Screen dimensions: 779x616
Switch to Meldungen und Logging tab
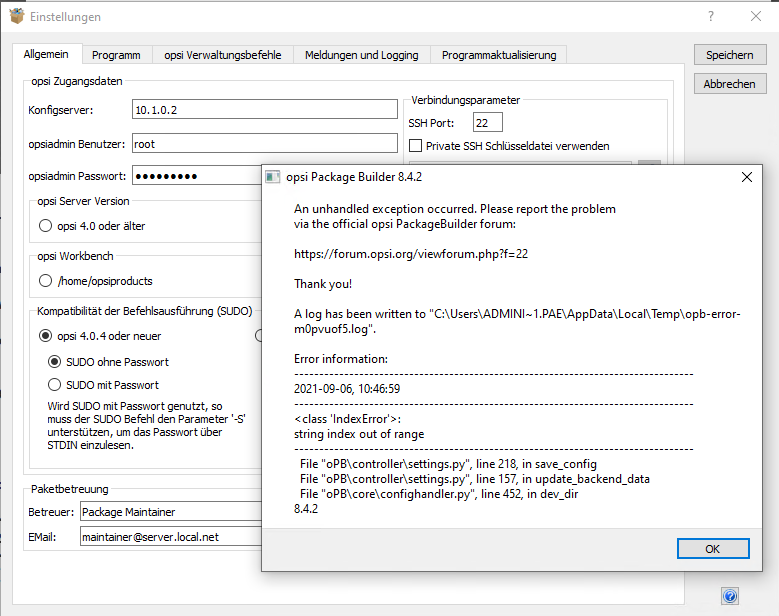pos(362,55)
